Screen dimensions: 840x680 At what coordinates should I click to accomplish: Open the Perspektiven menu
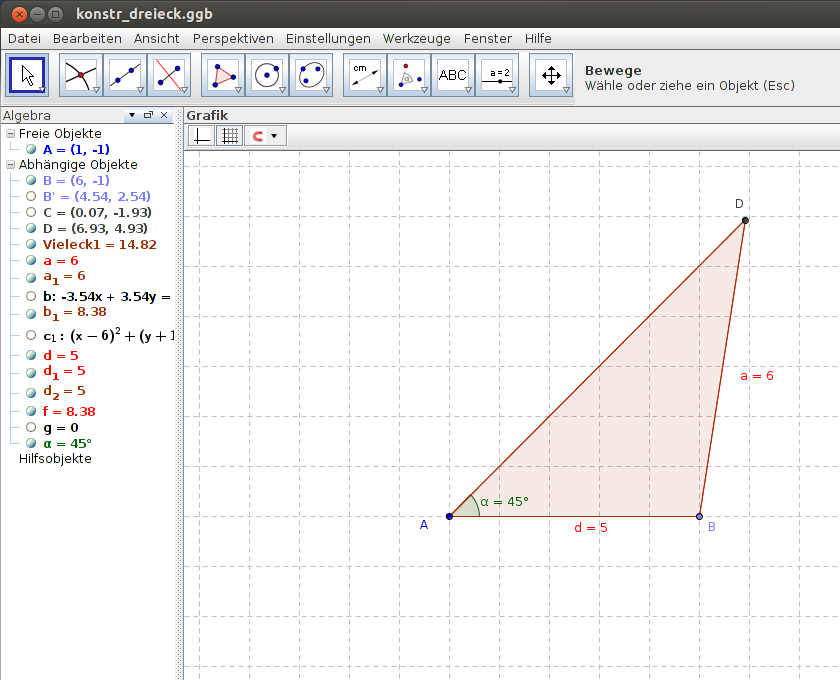[x=233, y=39]
